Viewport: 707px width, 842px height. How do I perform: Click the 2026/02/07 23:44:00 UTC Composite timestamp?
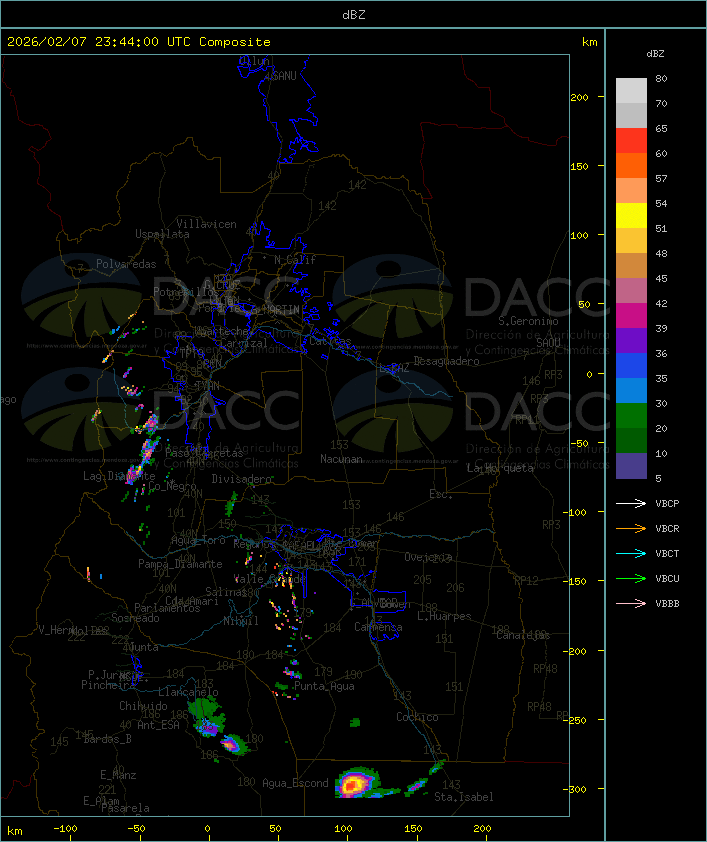(139, 41)
